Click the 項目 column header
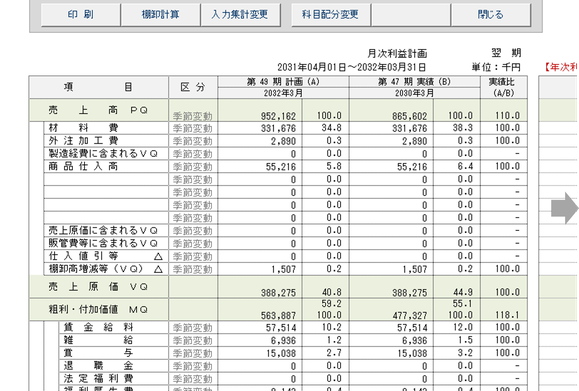The width and height of the screenshot is (579, 391). pos(99,87)
